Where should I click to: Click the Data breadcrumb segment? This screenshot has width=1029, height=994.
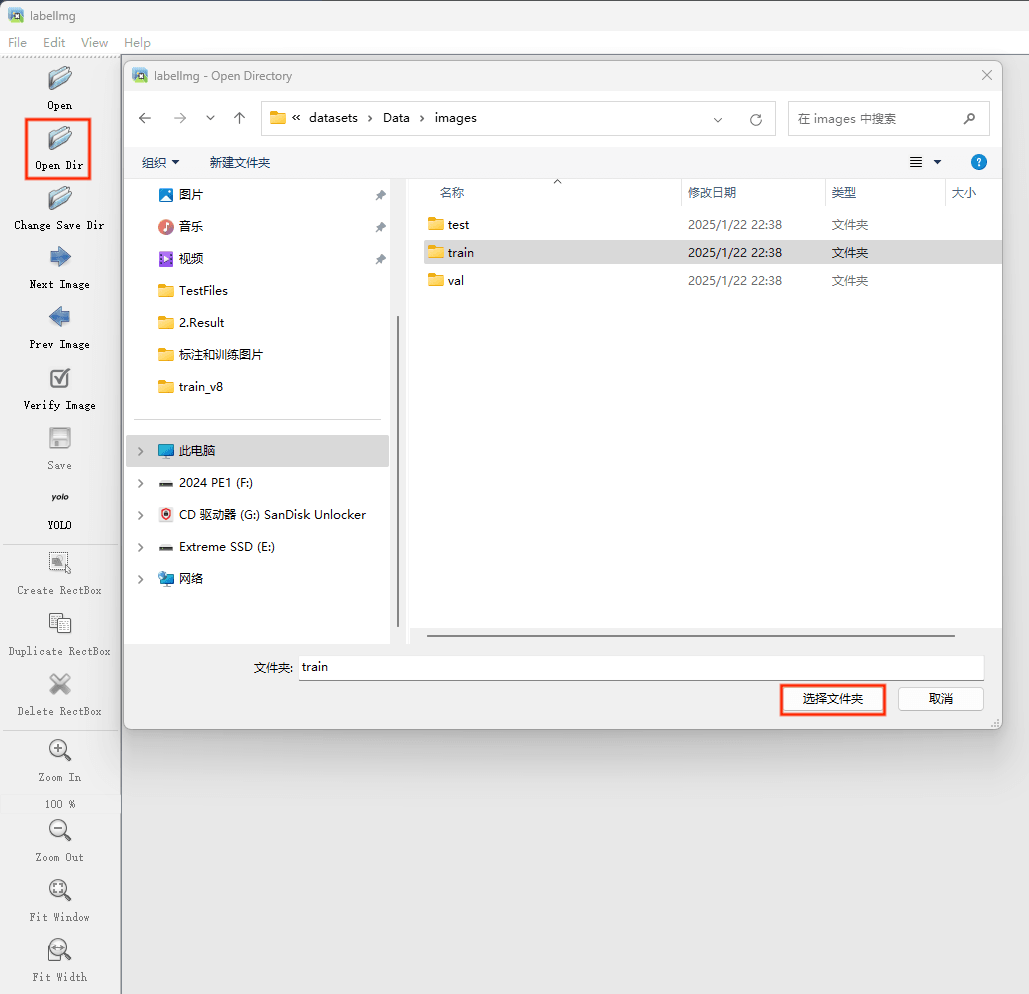tap(396, 118)
